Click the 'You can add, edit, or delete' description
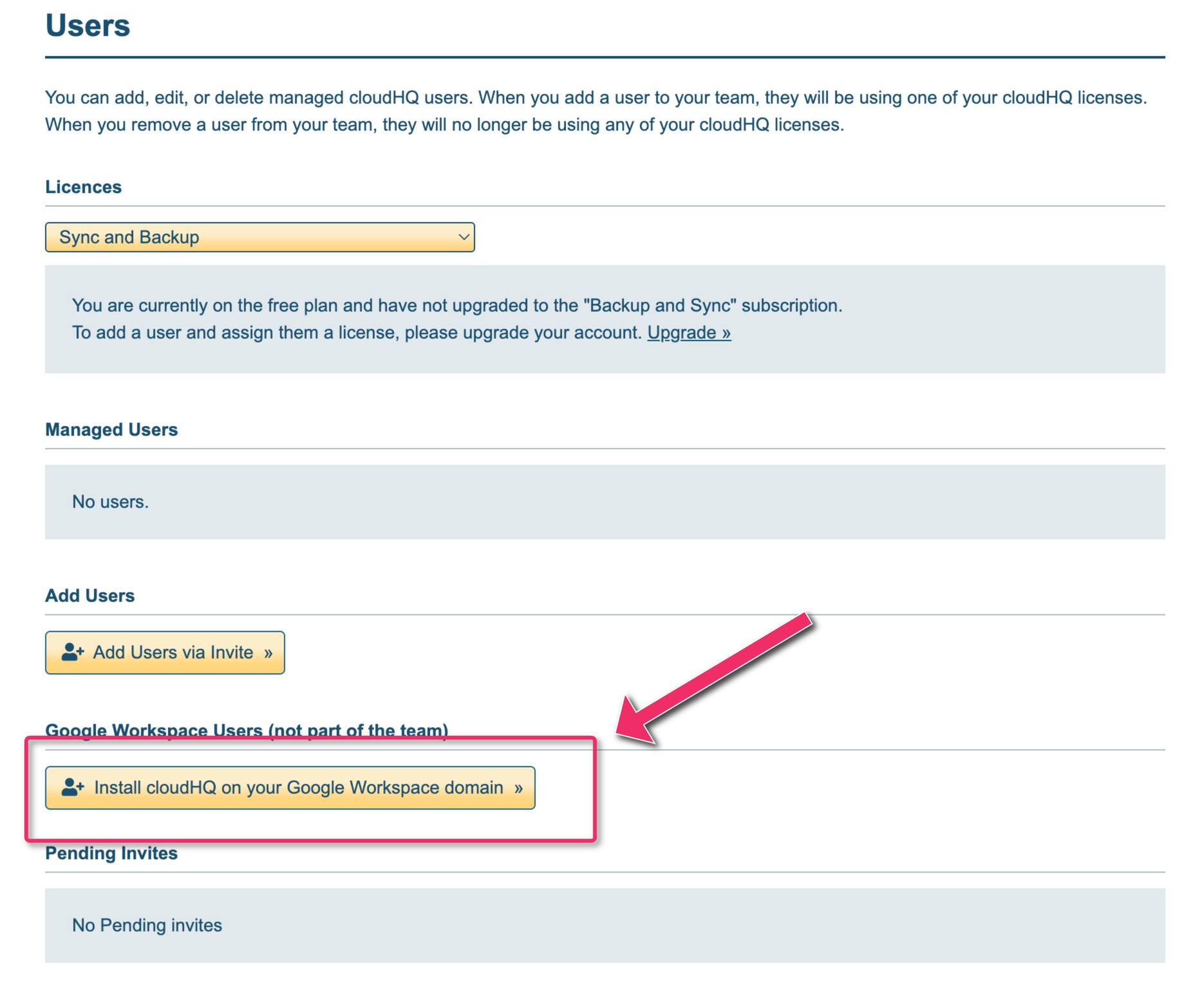 [x=596, y=111]
